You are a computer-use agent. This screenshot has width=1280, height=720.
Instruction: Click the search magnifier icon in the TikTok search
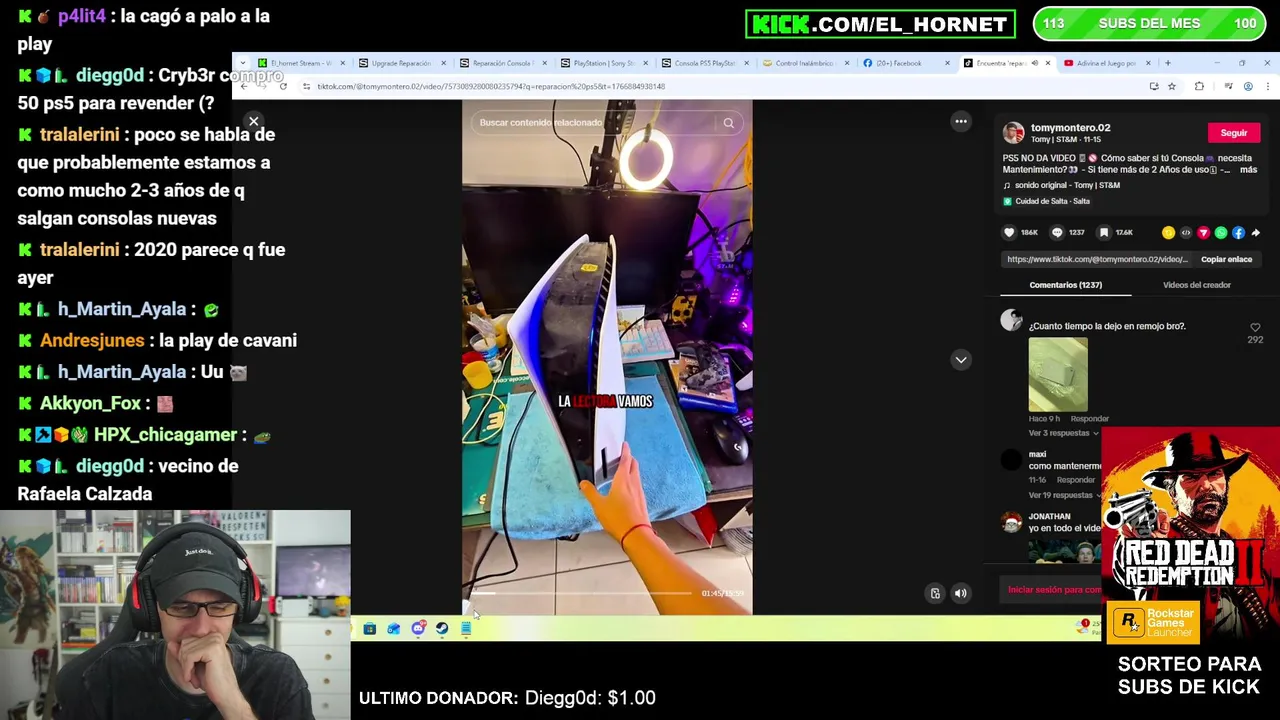point(728,123)
